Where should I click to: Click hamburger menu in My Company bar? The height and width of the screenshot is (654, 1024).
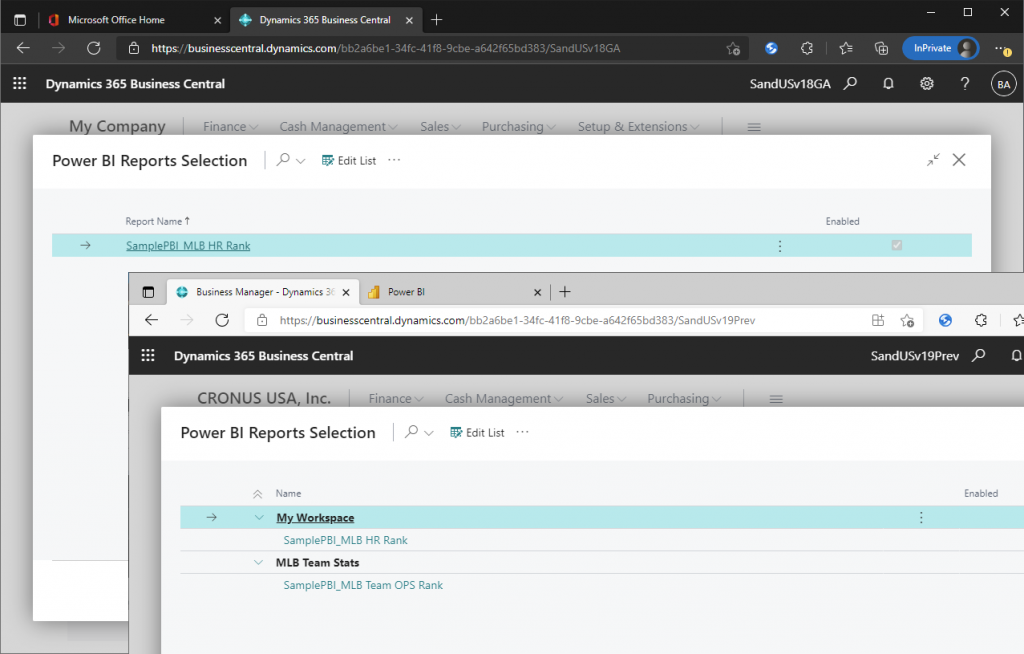click(x=754, y=127)
